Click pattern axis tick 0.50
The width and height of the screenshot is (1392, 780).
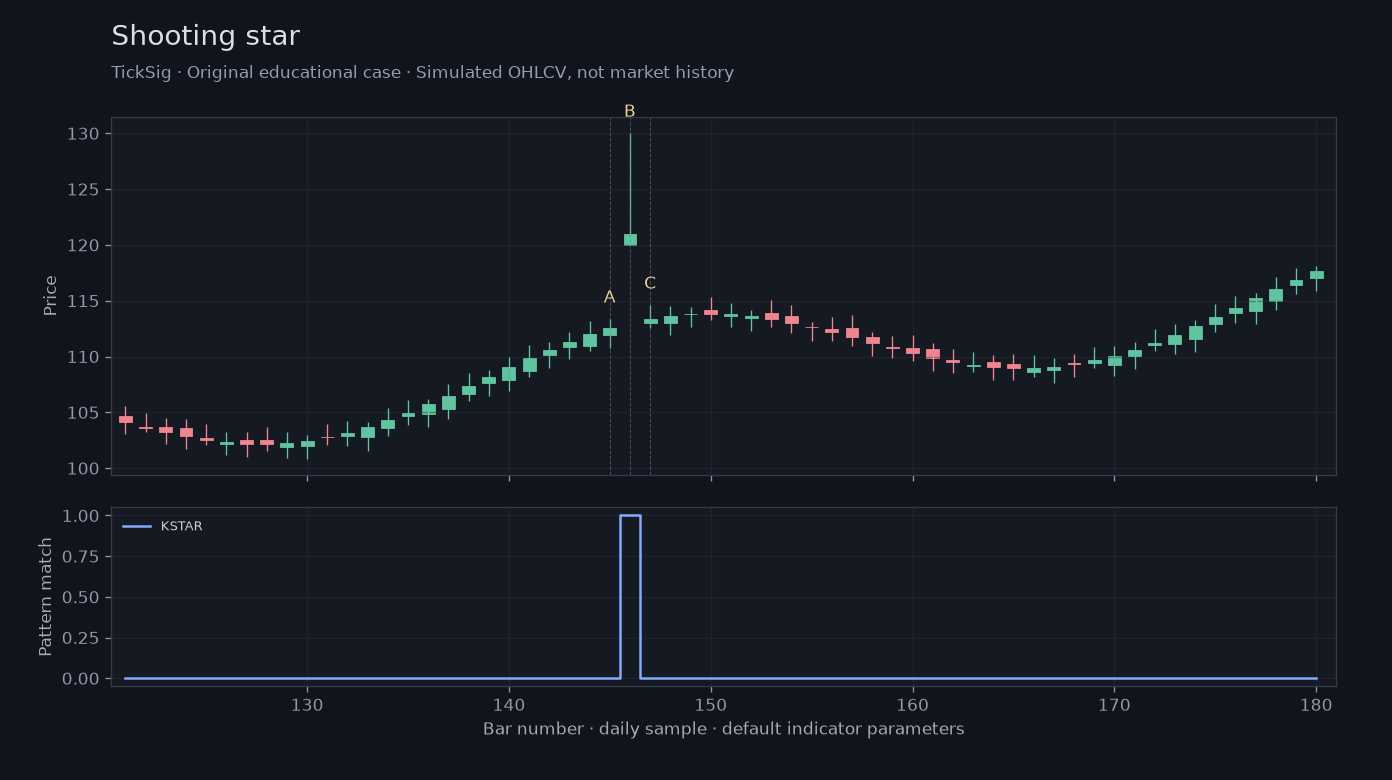(82, 598)
